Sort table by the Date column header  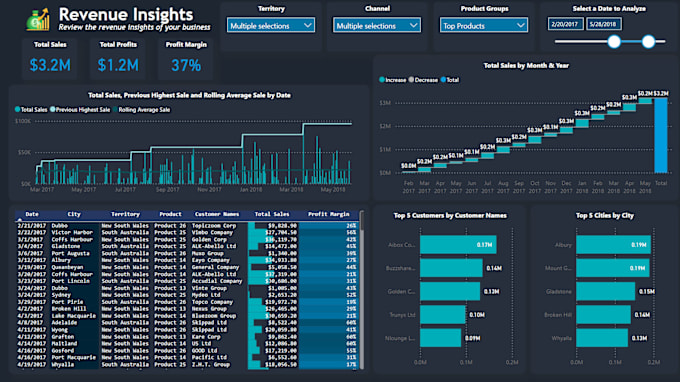(x=32, y=214)
